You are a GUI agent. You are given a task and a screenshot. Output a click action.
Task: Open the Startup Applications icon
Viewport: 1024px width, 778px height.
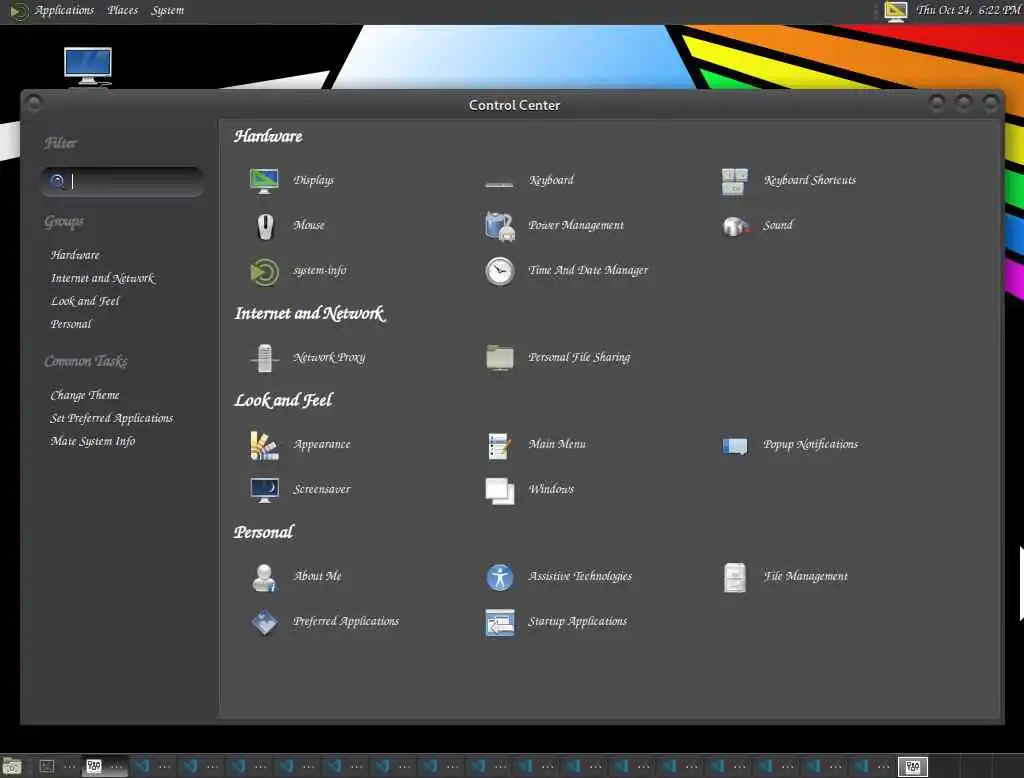point(500,623)
